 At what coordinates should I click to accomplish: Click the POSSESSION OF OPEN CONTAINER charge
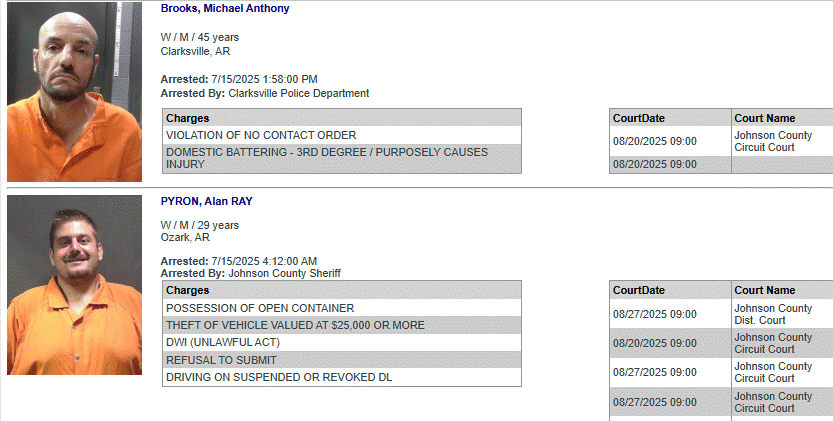click(260, 308)
